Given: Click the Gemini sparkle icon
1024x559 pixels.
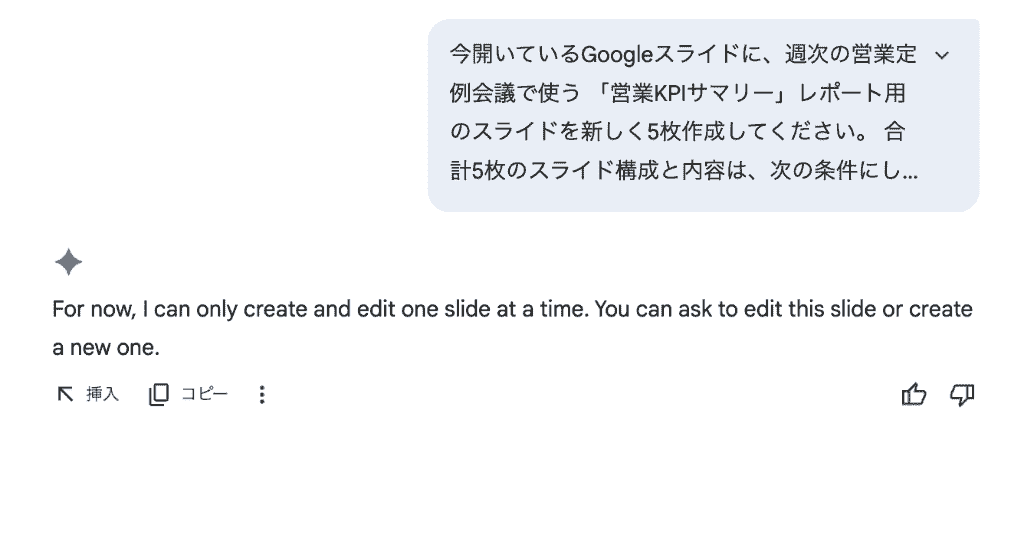Looking at the screenshot, I should 69,263.
